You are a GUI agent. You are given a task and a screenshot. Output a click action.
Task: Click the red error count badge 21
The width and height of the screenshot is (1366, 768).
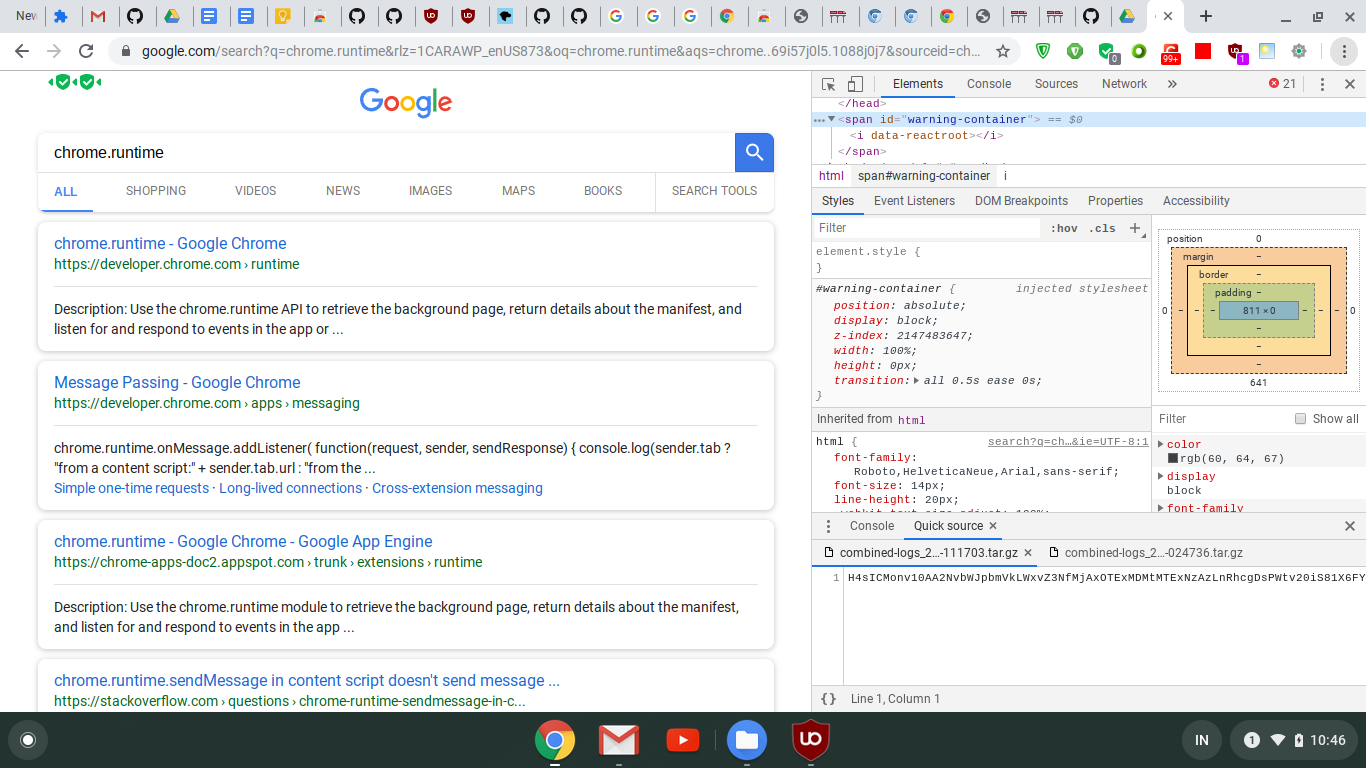pyautogui.click(x=1282, y=84)
